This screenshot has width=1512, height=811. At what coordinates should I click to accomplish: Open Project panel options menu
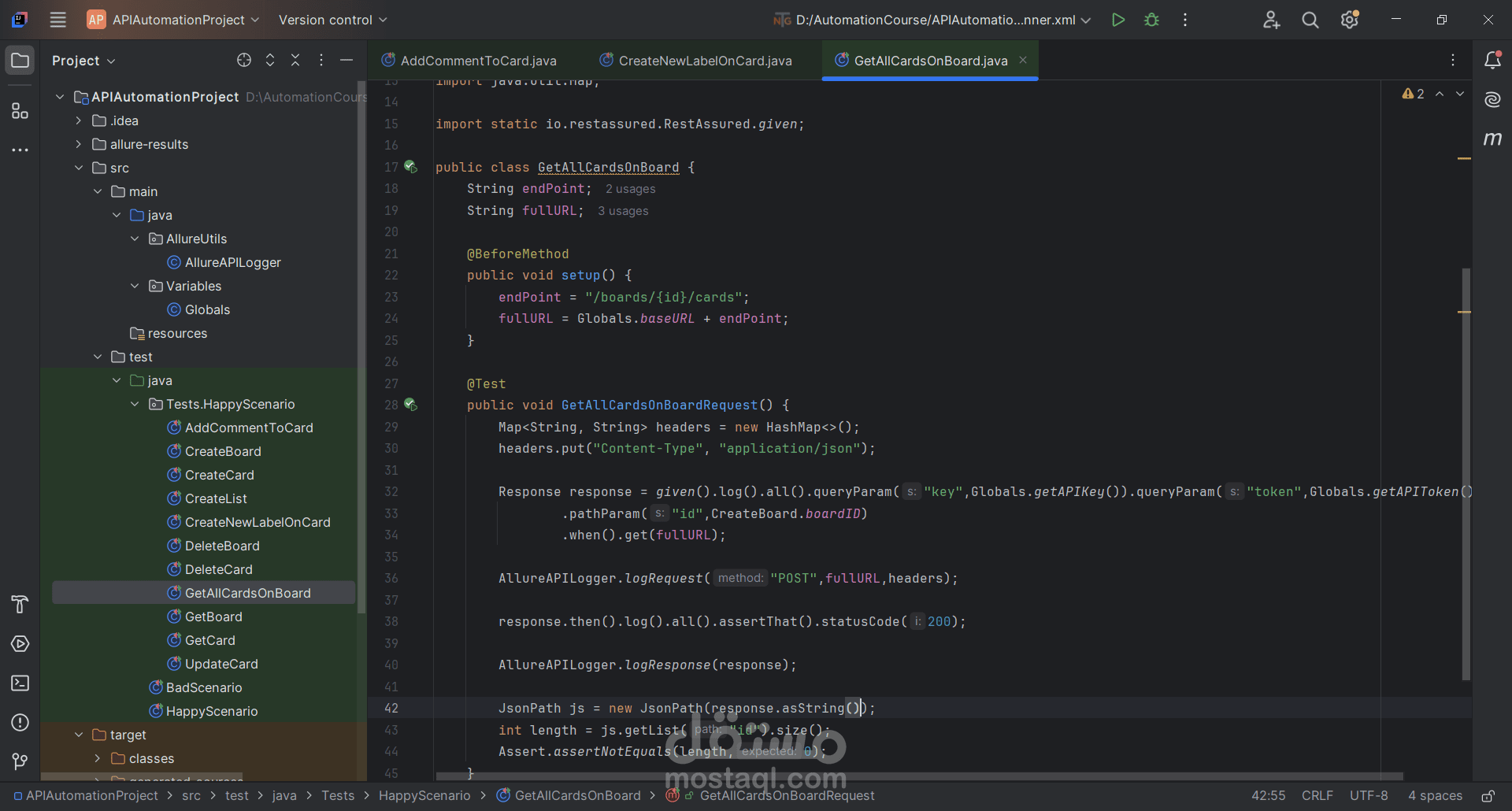pyautogui.click(x=321, y=60)
